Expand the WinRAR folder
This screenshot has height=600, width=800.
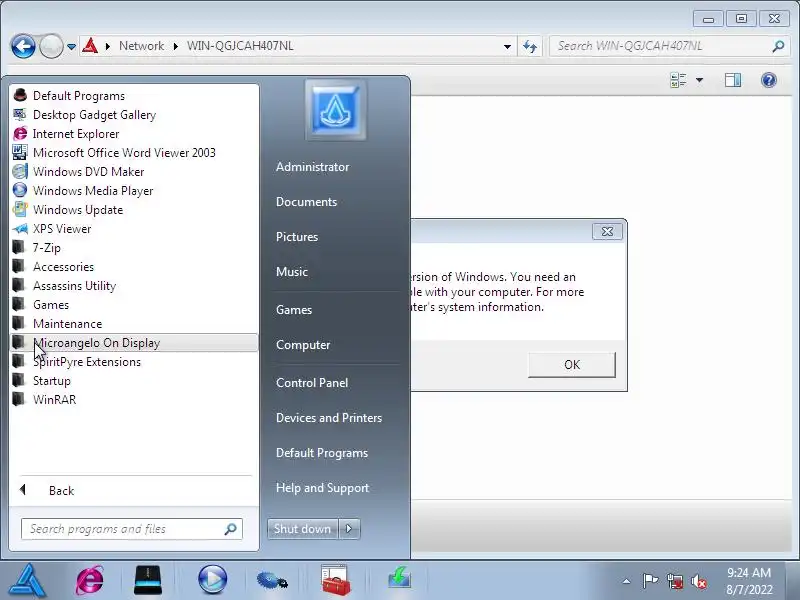(x=134, y=399)
